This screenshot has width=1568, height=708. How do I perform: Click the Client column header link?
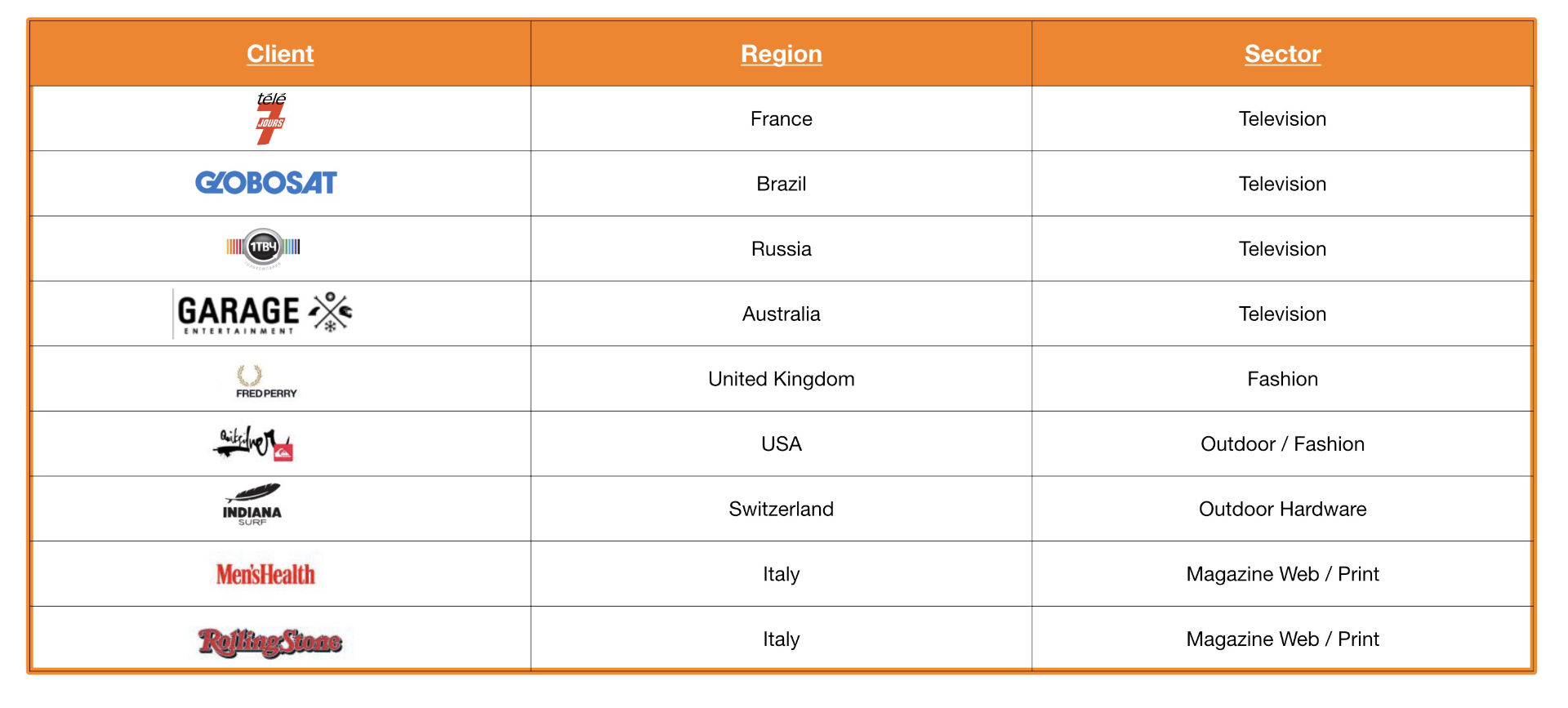[x=280, y=54]
